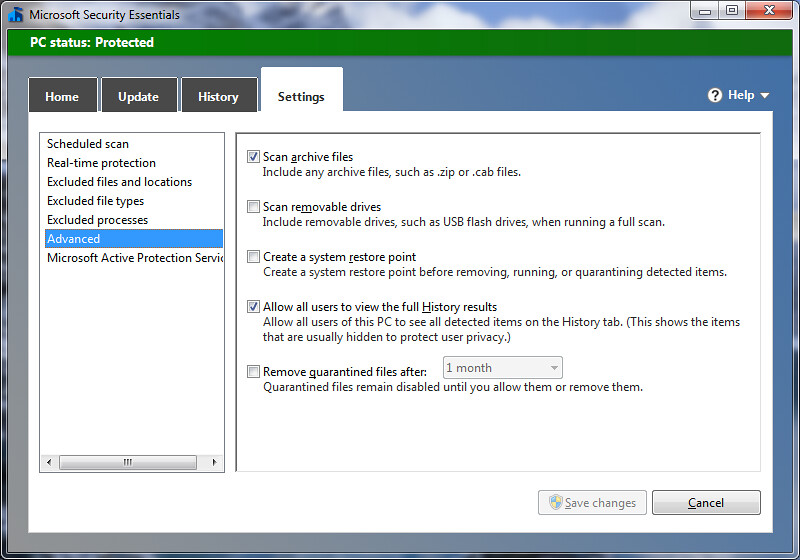
Task: Close the Microsoft Security Essentials window
Action: click(x=770, y=11)
